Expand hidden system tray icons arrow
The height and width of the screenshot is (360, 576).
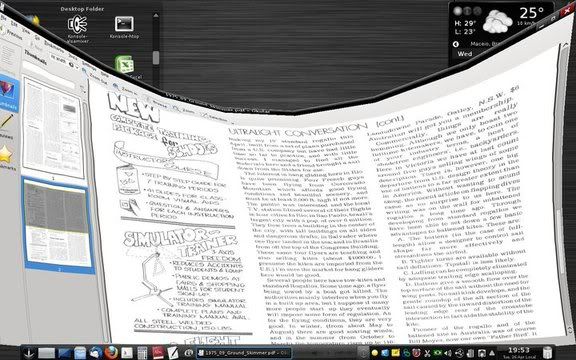pyautogui.click(x=492, y=353)
